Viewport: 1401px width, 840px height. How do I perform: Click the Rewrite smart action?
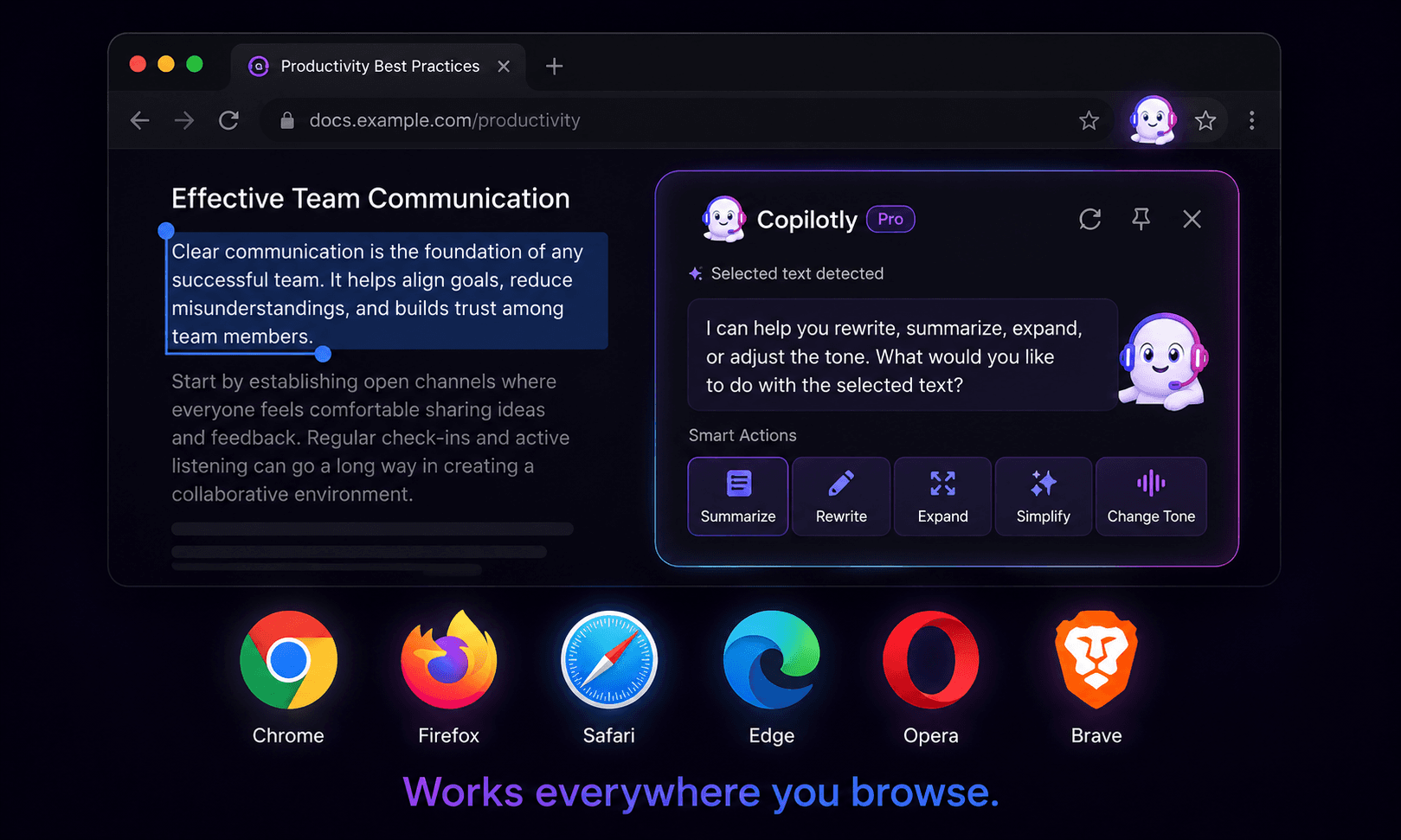(841, 497)
